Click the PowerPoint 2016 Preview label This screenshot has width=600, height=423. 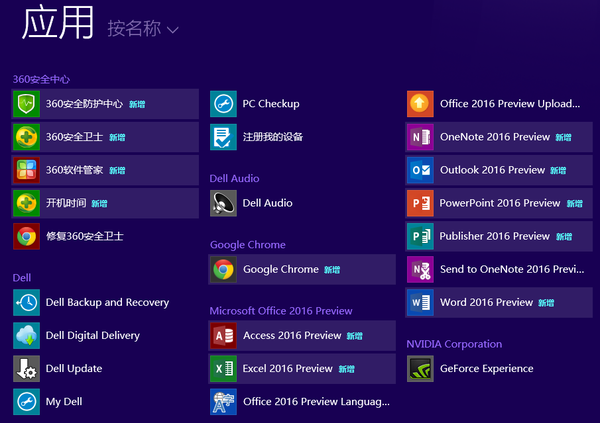coord(500,203)
